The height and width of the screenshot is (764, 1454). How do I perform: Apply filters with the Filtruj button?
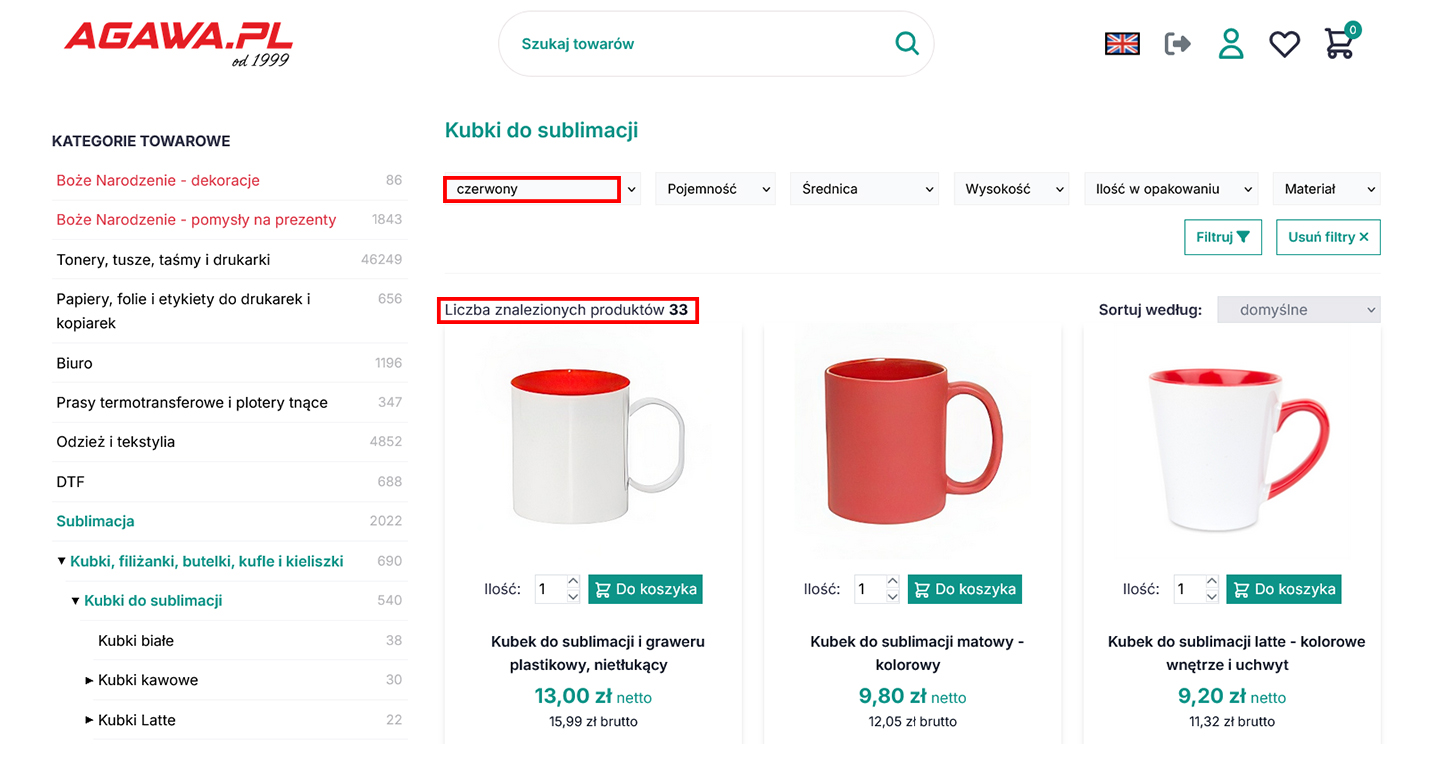(x=1222, y=237)
